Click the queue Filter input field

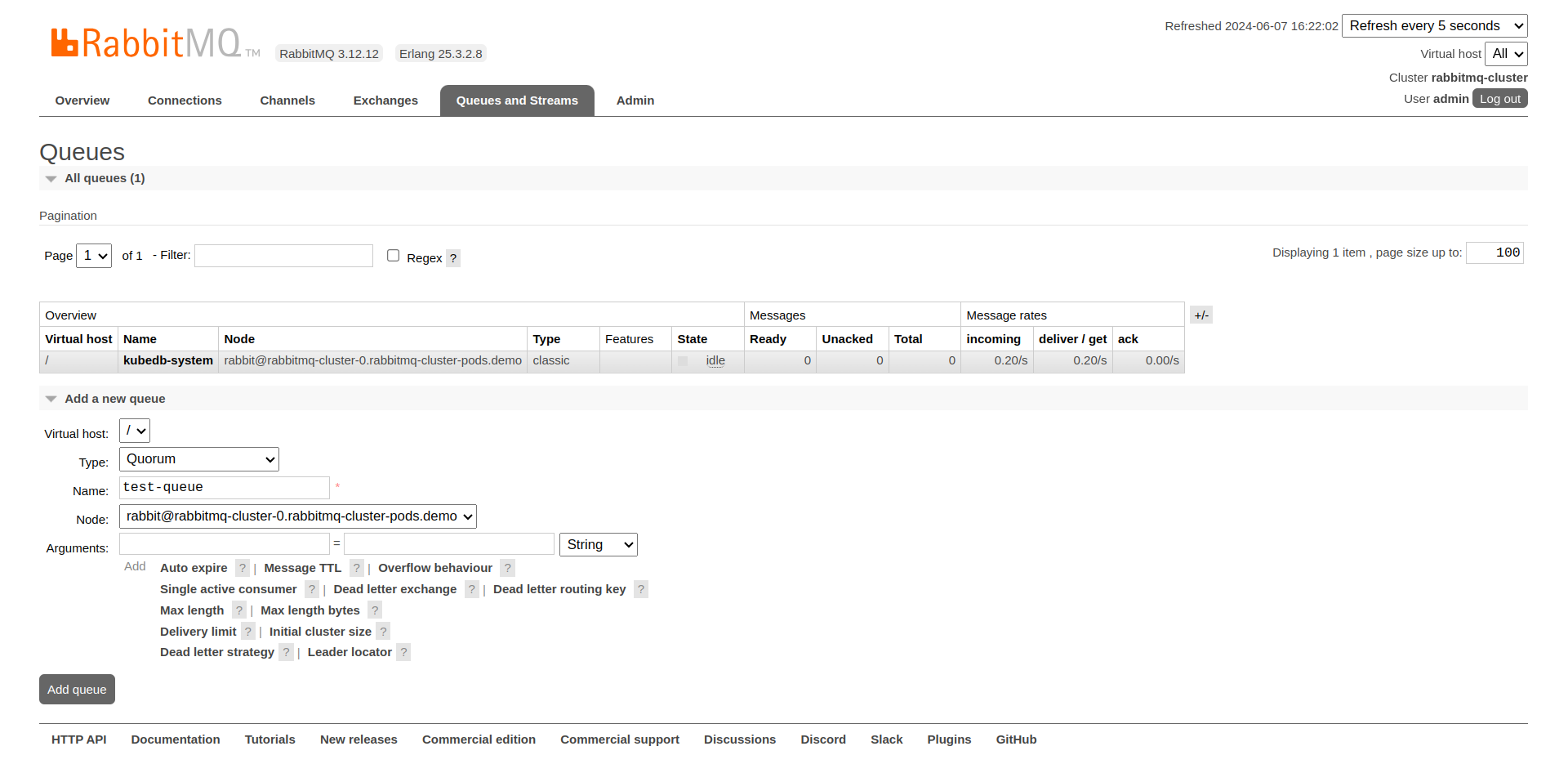click(x=283, y=256)
